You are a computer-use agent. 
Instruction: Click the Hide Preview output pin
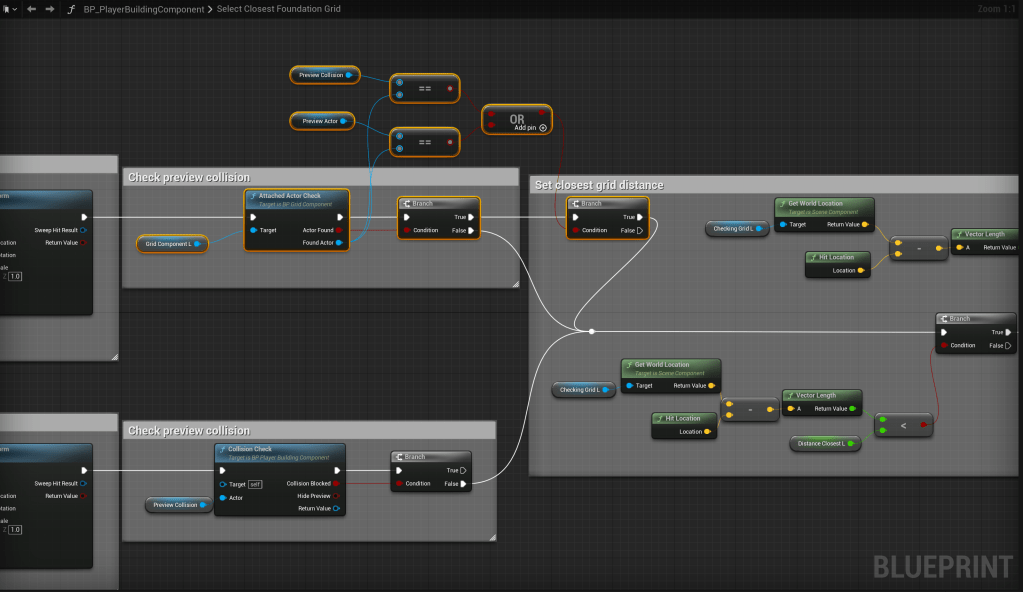click(x=337, y=496)
